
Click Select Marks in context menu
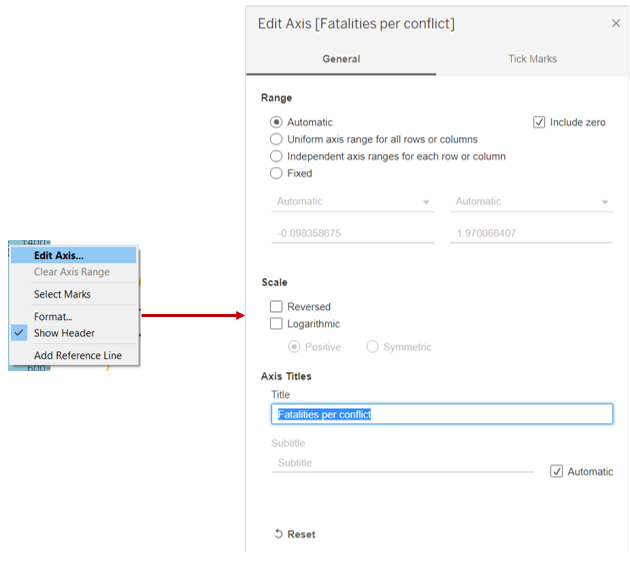(62, 294)
